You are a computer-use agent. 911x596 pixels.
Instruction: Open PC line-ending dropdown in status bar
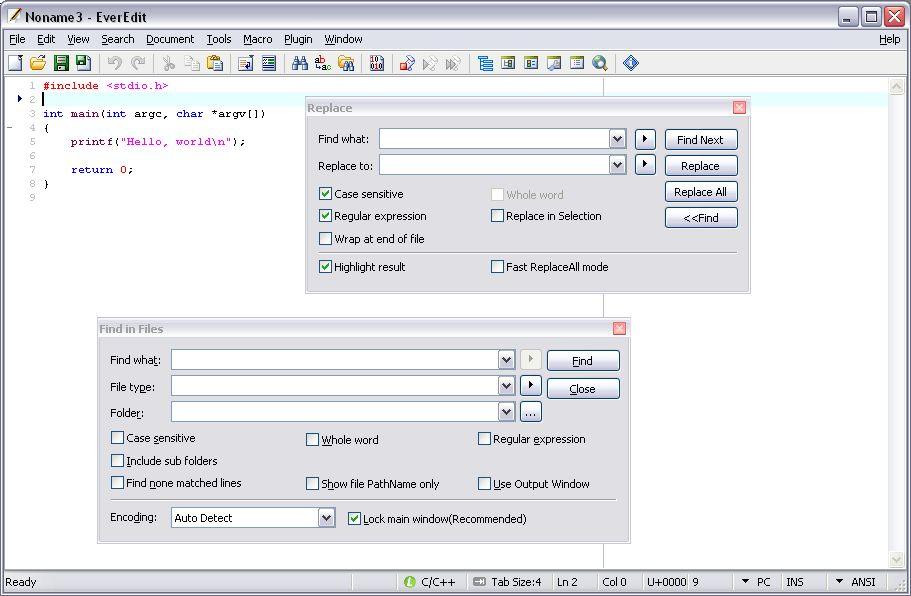pos(745,581)
